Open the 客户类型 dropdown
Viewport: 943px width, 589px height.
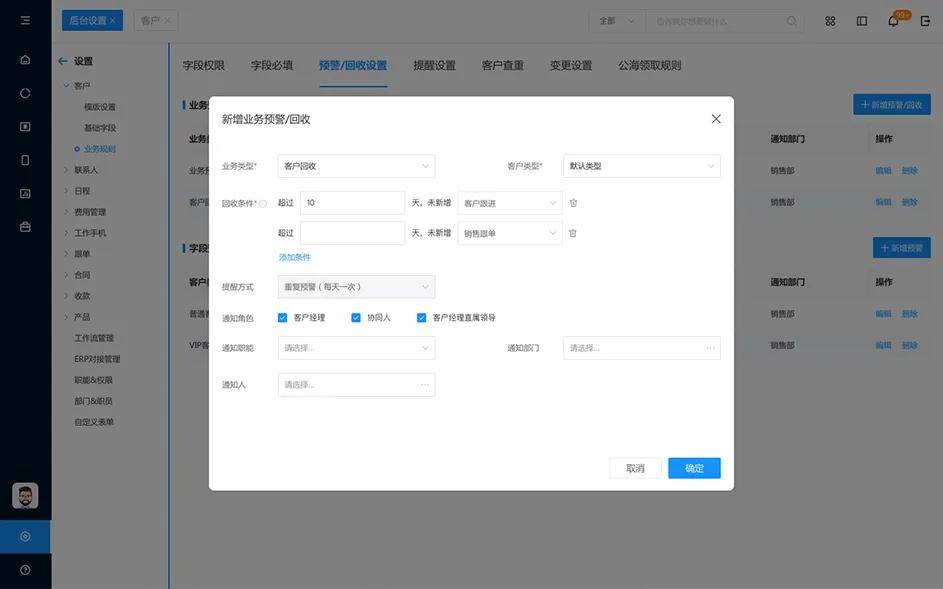point(641,166)
